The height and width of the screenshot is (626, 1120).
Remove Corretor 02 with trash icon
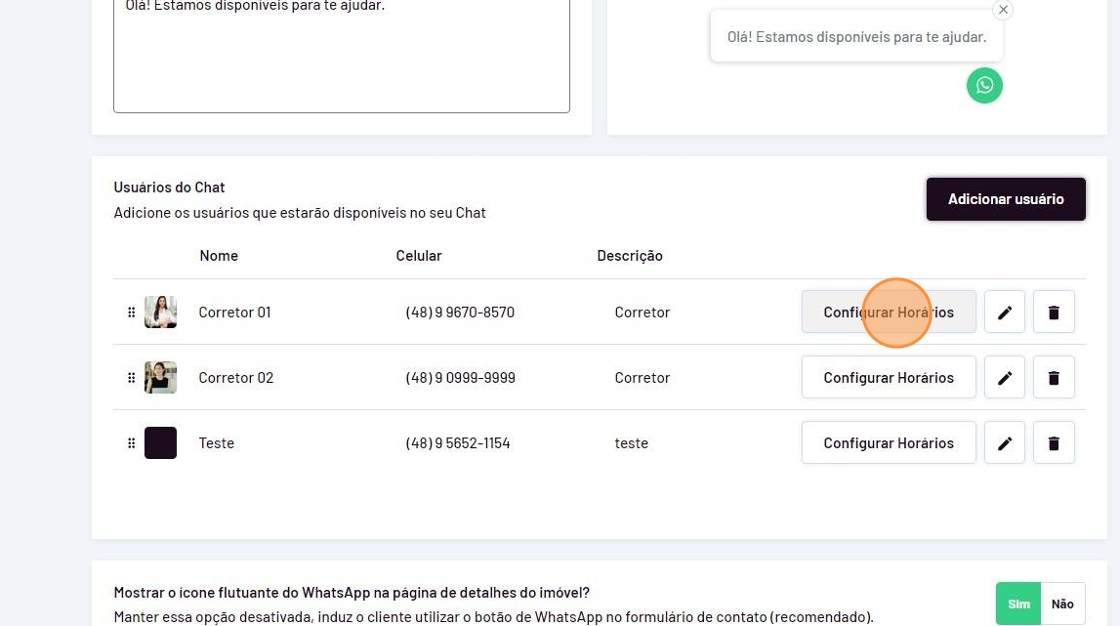click(x=1053, y=378)
